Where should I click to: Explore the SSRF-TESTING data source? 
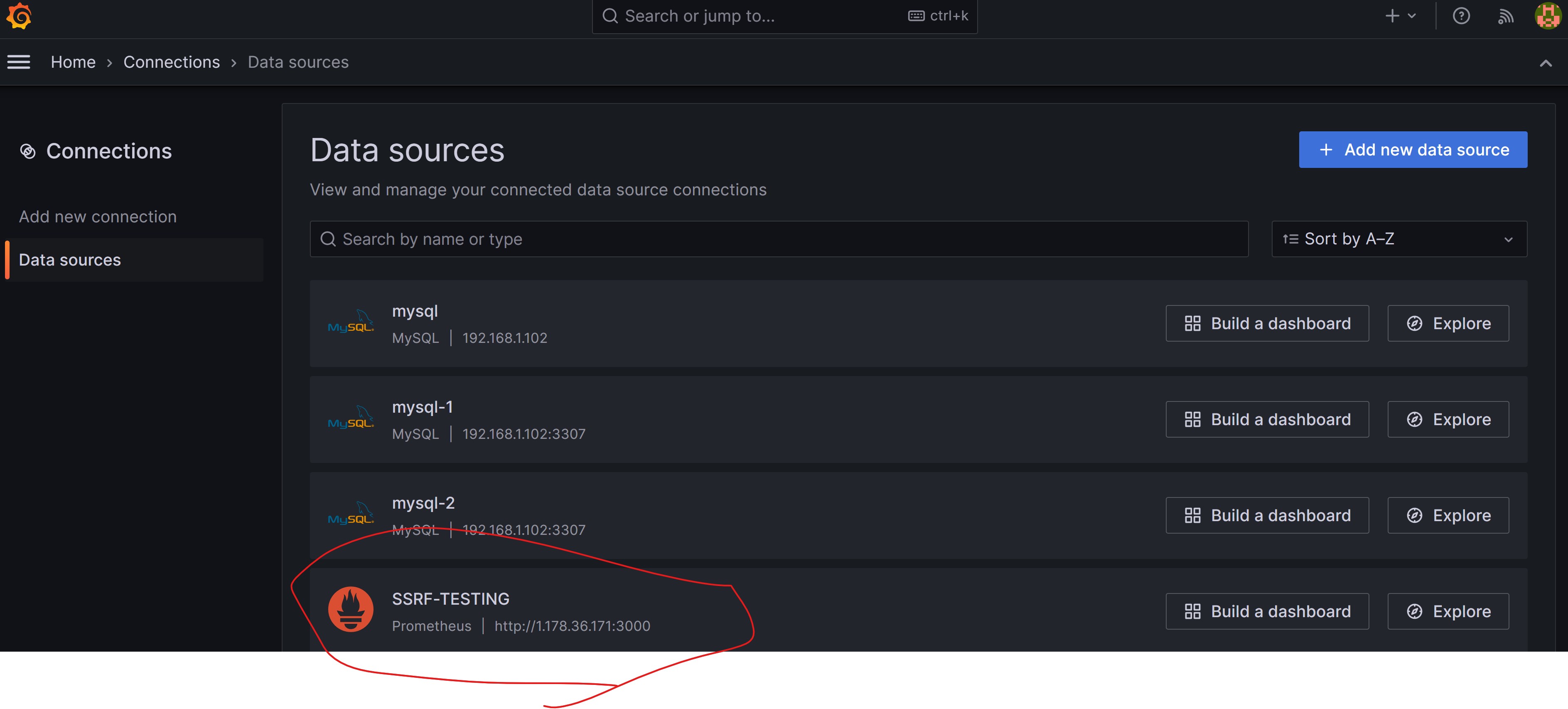click(x=1448, y=611)
